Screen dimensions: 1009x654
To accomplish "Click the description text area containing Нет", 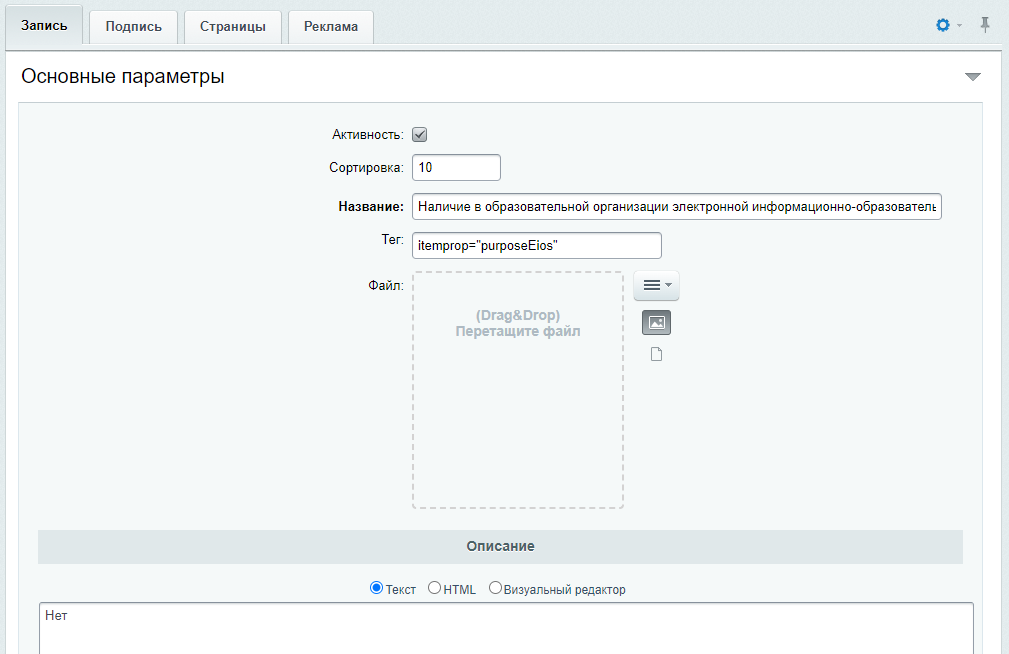I will pos(506,628).
